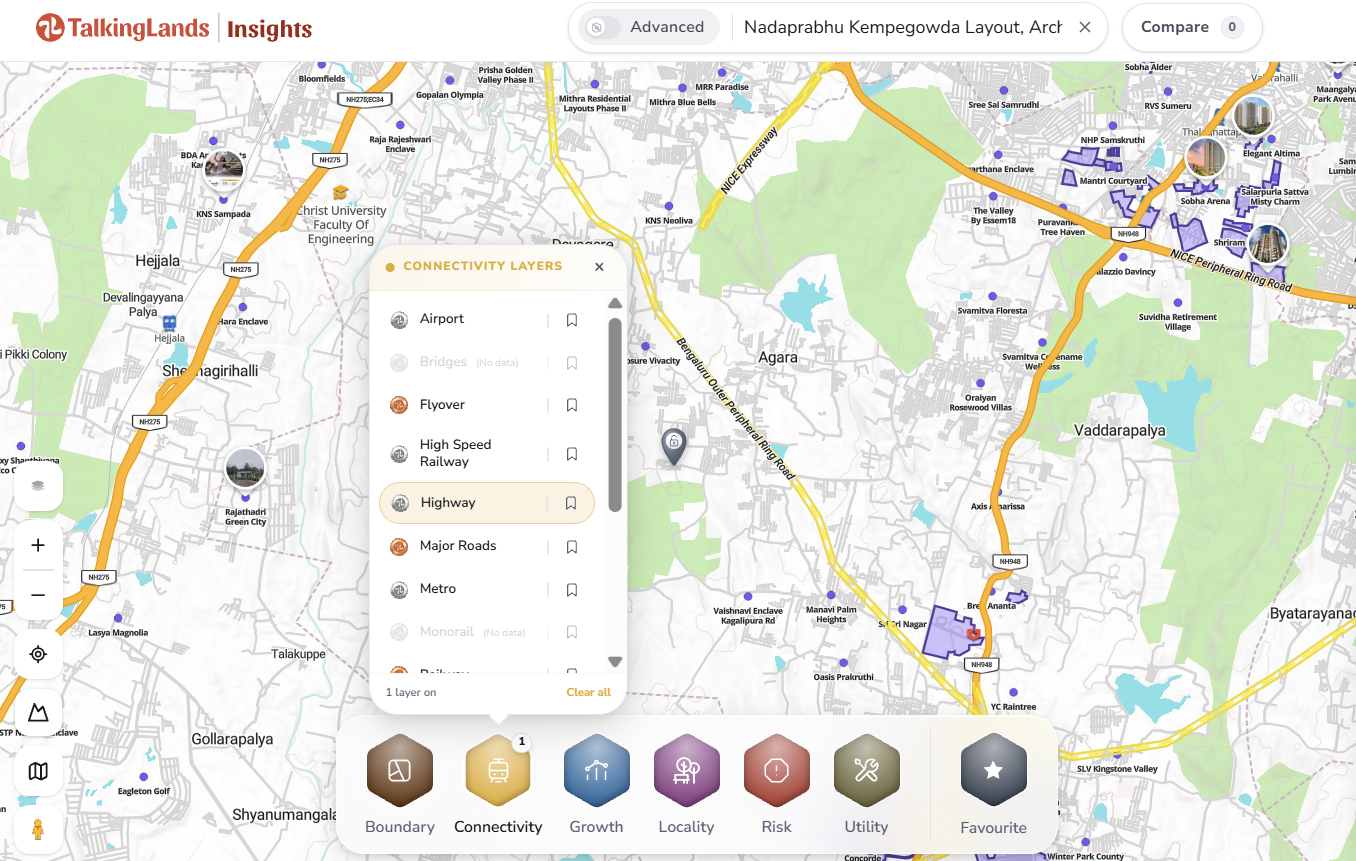Open the Compare button
This screenshot has width=1356, height=861.
point(1192,27)
